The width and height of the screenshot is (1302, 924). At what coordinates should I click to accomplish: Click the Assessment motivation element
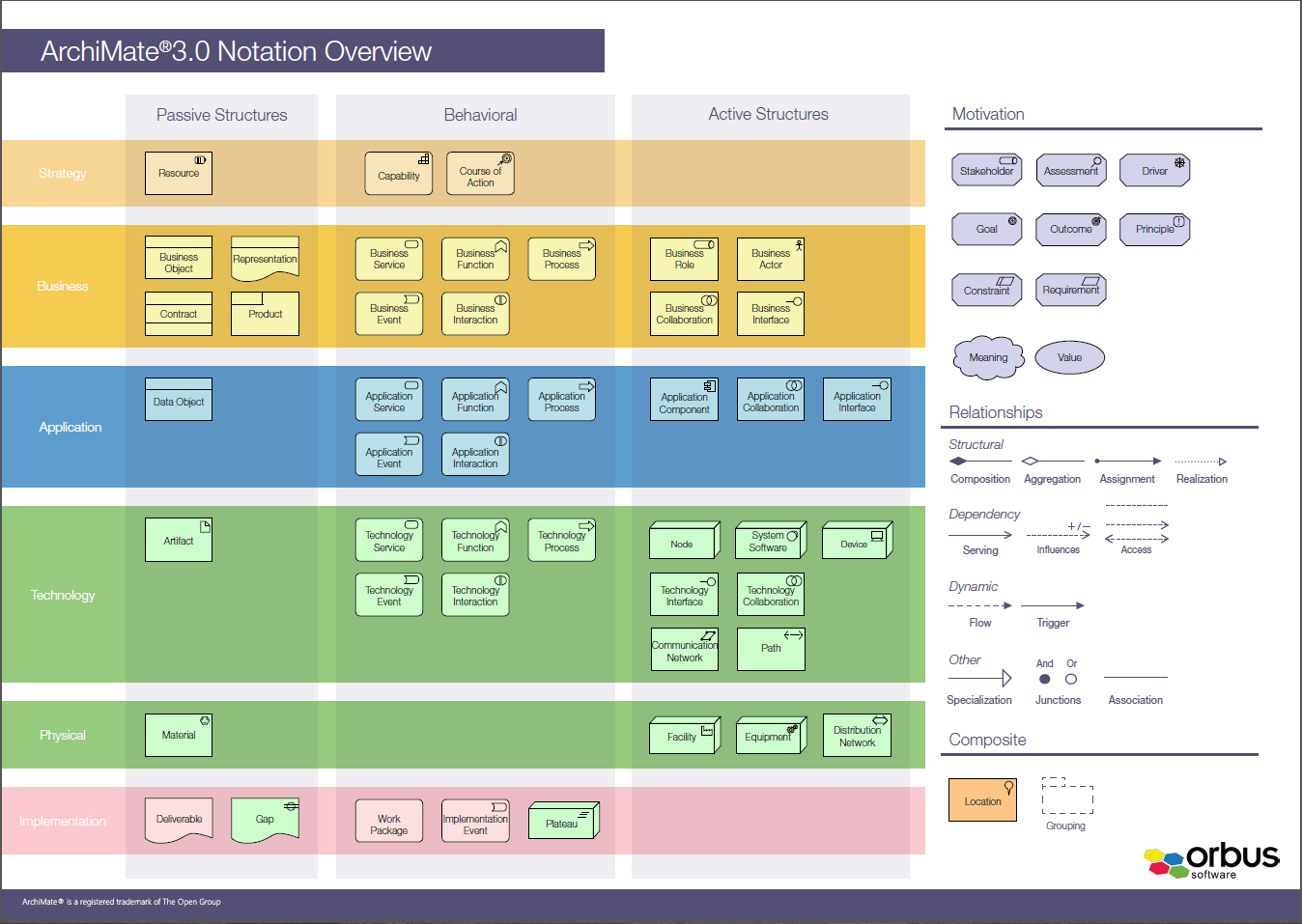1070,170
